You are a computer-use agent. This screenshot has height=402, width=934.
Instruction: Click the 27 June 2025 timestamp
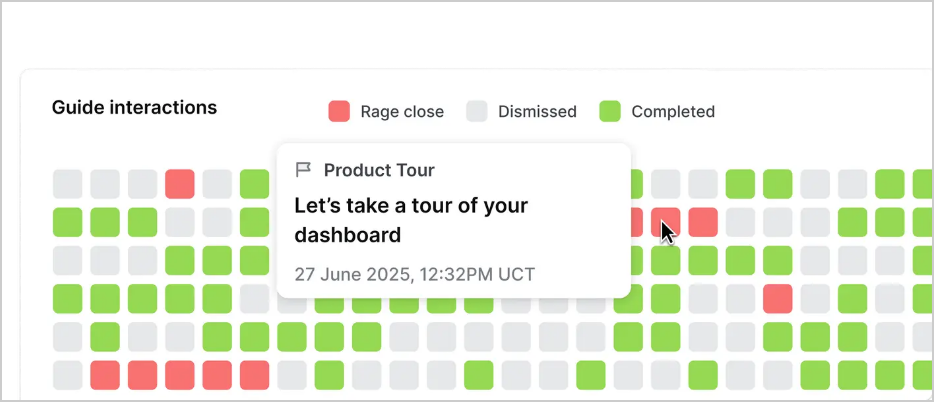414,273
